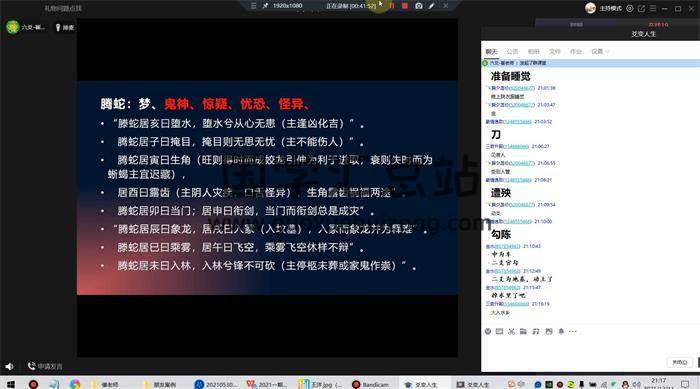
Task: Open Windows Start menu
Action: tap(10, 384)
